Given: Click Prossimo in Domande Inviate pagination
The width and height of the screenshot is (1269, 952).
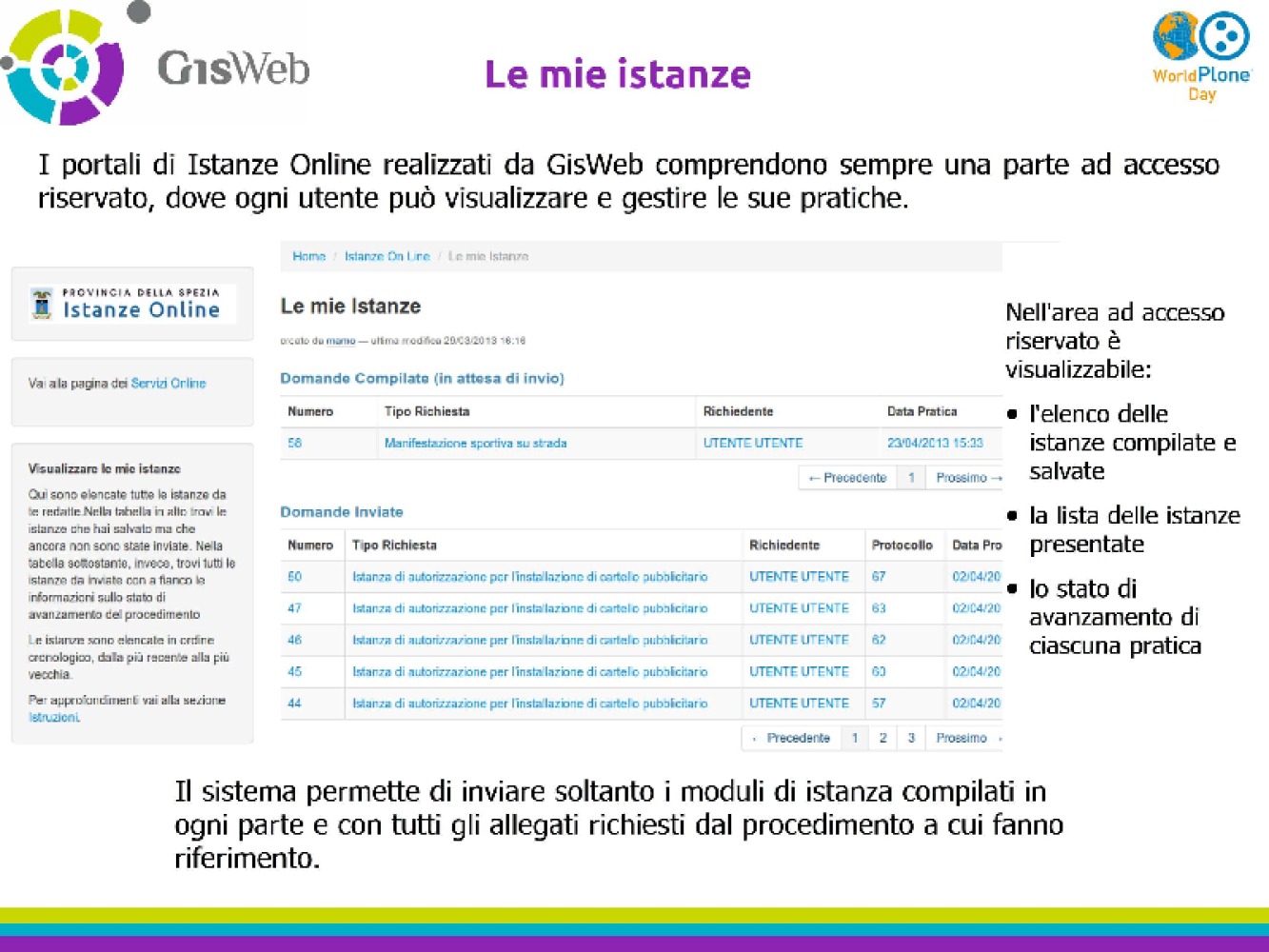Looking at the screenshot, I should (x=965, y=739).
